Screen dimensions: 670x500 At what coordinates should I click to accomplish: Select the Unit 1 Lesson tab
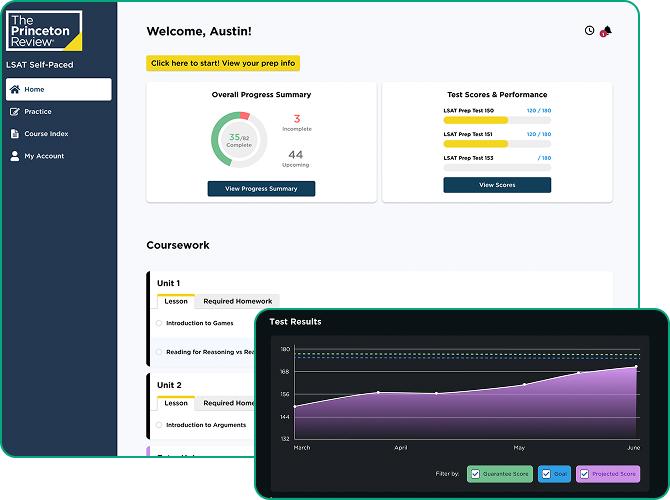(x=175, y=301)
